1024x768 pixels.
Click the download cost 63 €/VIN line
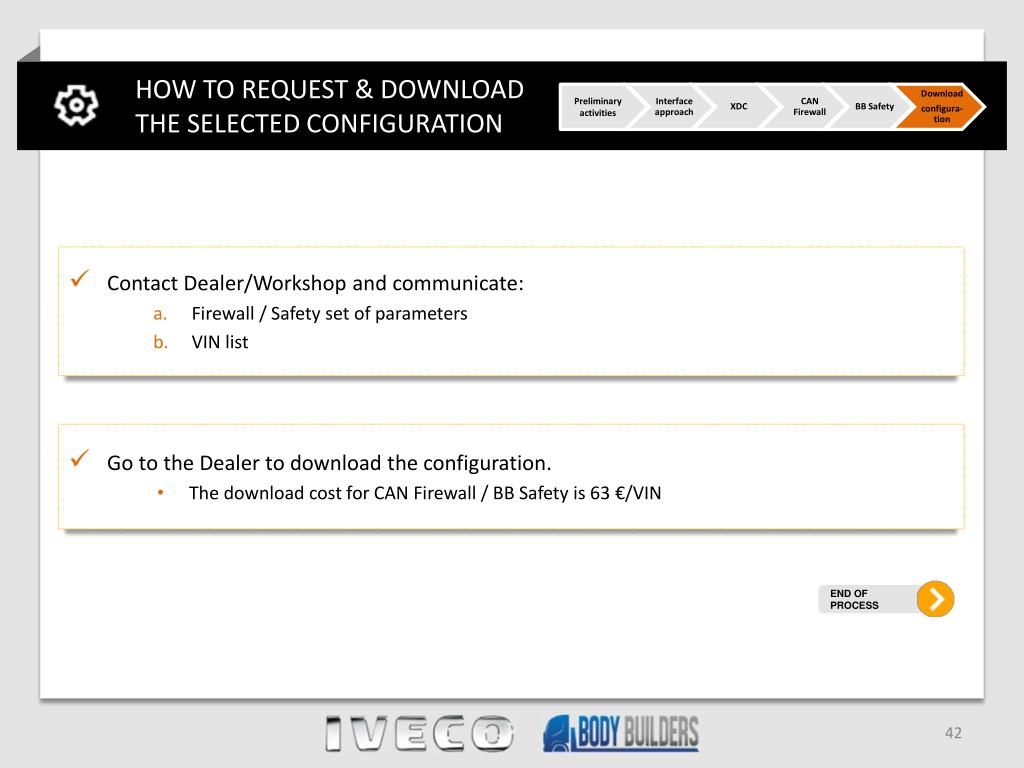[425, 493]
